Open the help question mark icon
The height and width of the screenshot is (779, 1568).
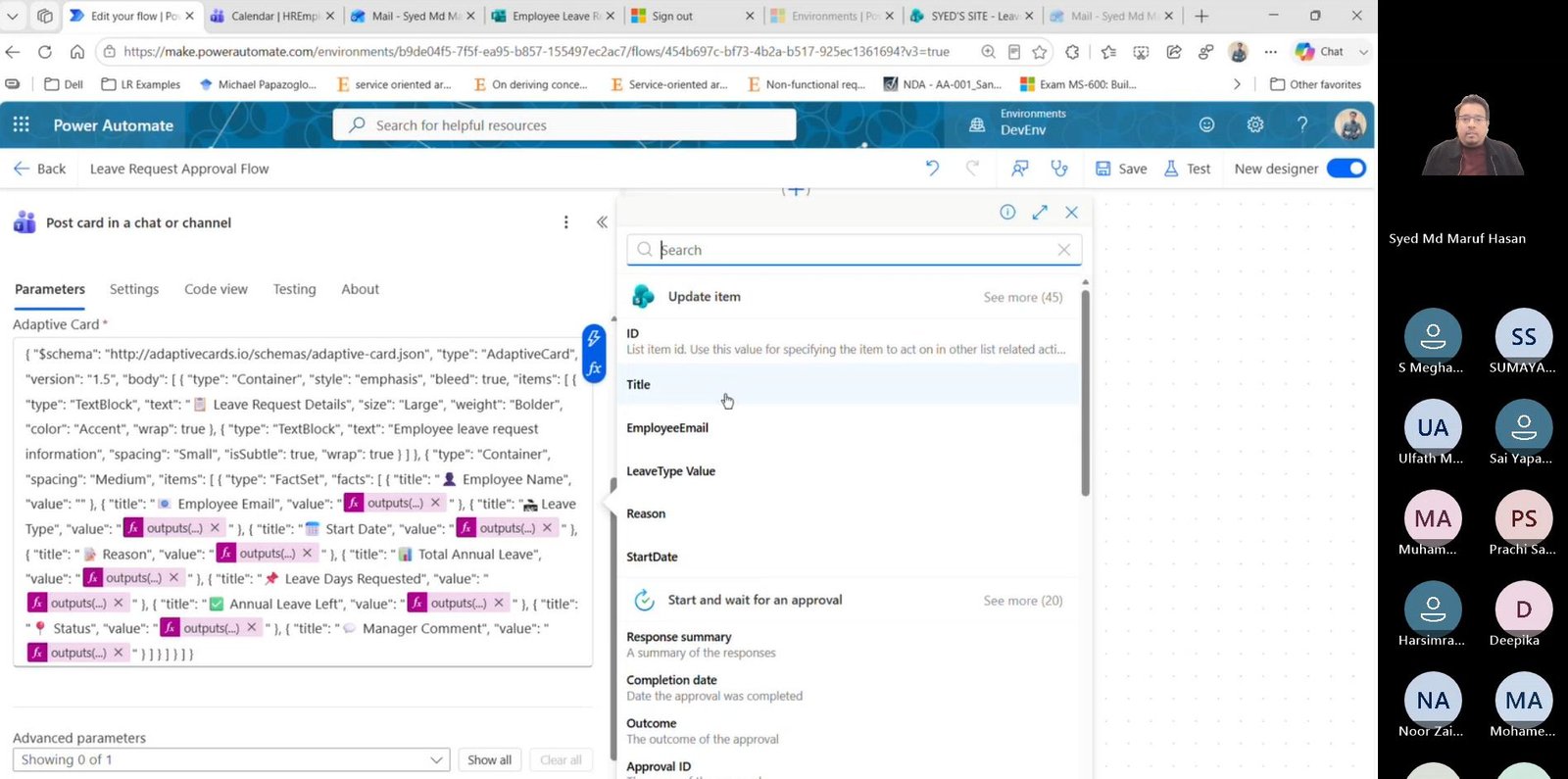pyautogui.click(x=1302, y=124)
